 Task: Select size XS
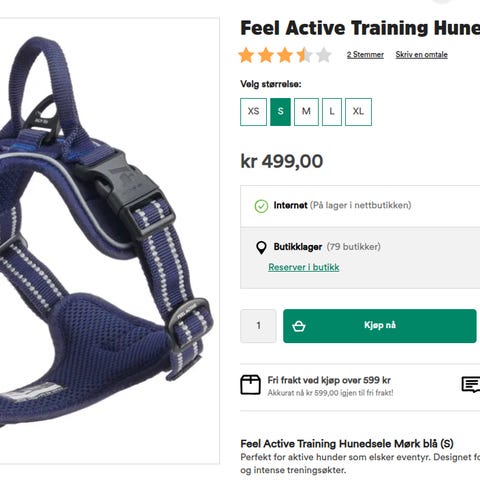pos(253,112)
